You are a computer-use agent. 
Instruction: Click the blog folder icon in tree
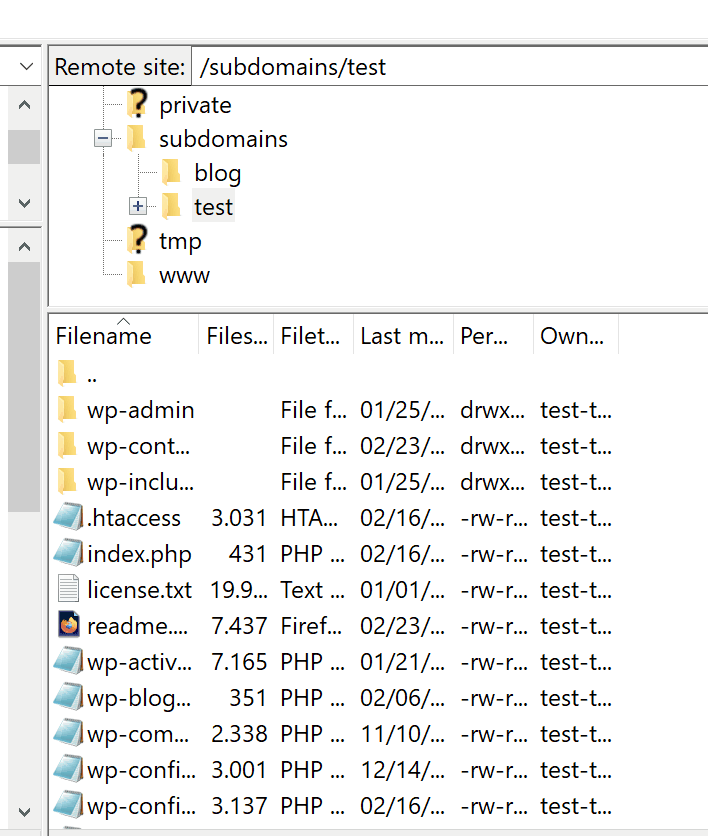point(171,172)
